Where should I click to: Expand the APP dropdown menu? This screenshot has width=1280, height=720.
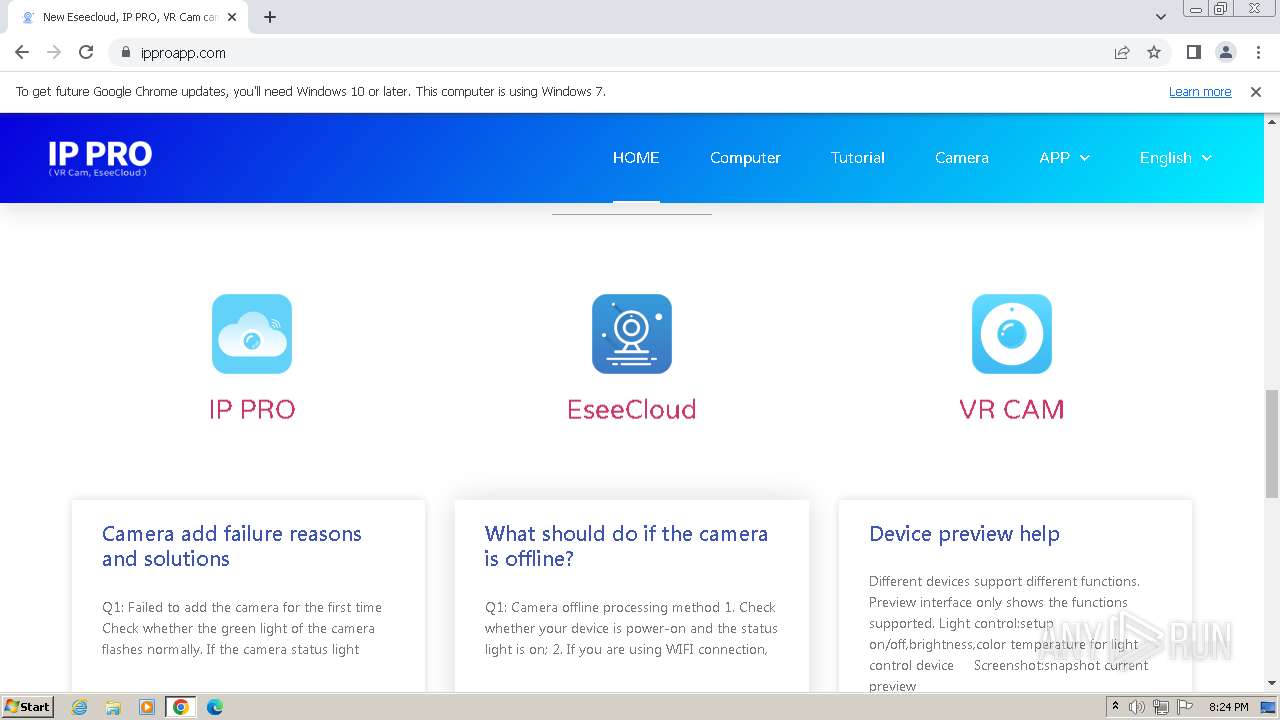1064,158
